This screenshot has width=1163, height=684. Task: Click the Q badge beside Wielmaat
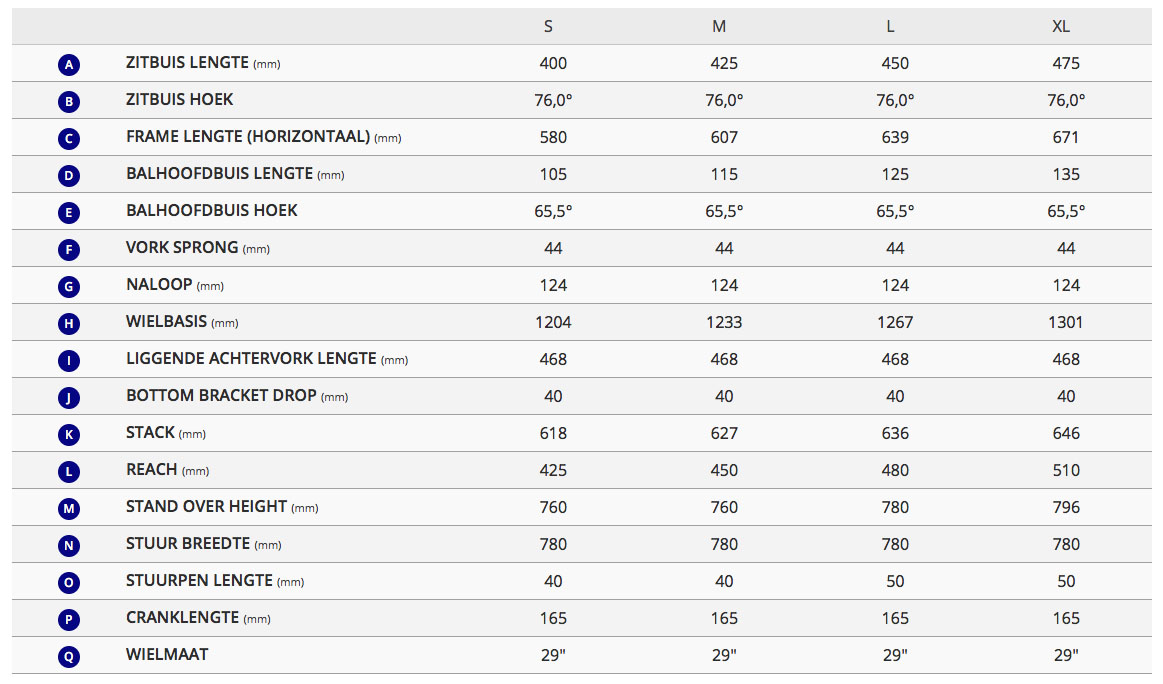tap(69, 657)
